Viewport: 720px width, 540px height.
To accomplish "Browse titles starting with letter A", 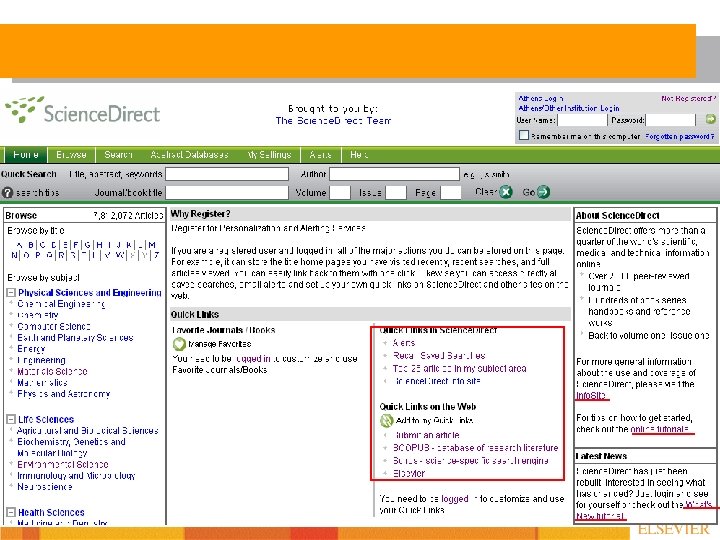I will (19, 245).
